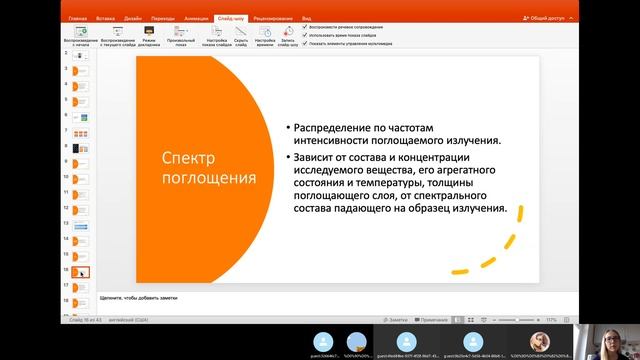Select slide 8 thumbnail
The width and height of the screenshot is (640, 360).
[x=80, y=149]
